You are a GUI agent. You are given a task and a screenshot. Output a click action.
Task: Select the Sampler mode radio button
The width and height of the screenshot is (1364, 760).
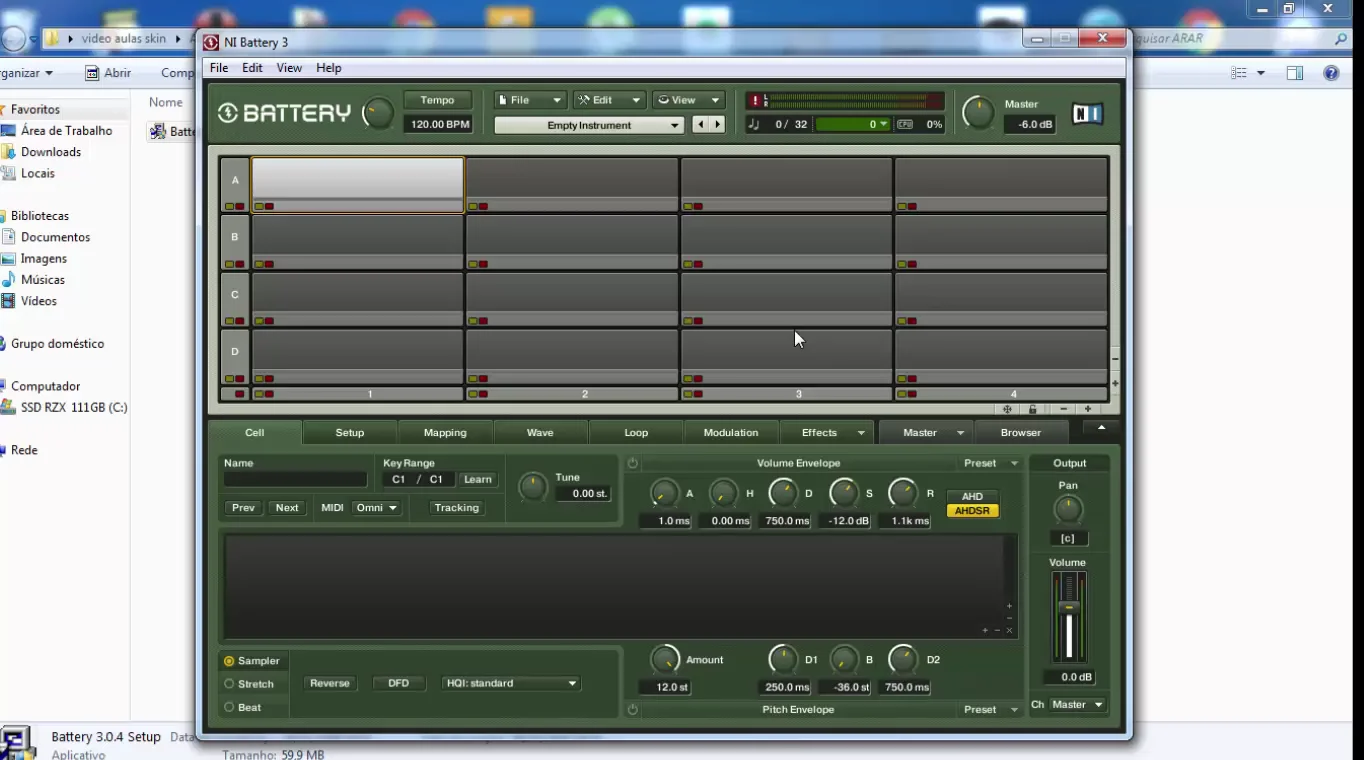[x=229, y=661]
